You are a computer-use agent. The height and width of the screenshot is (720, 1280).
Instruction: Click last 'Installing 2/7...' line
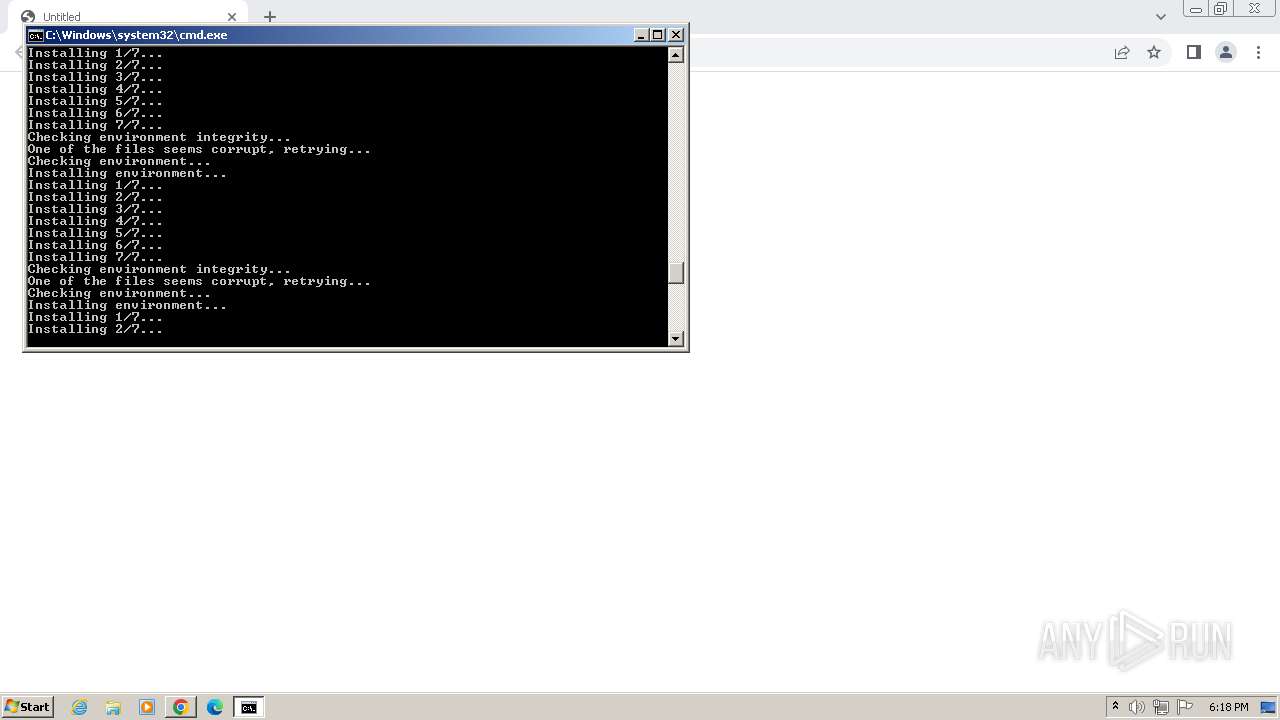pos(95,329)
